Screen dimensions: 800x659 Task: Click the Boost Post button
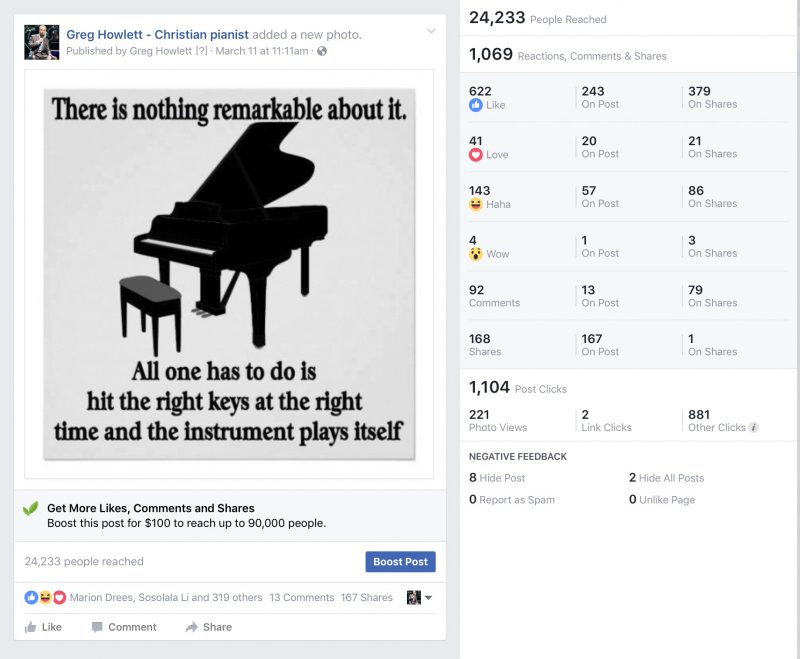(x=401, y=562)
